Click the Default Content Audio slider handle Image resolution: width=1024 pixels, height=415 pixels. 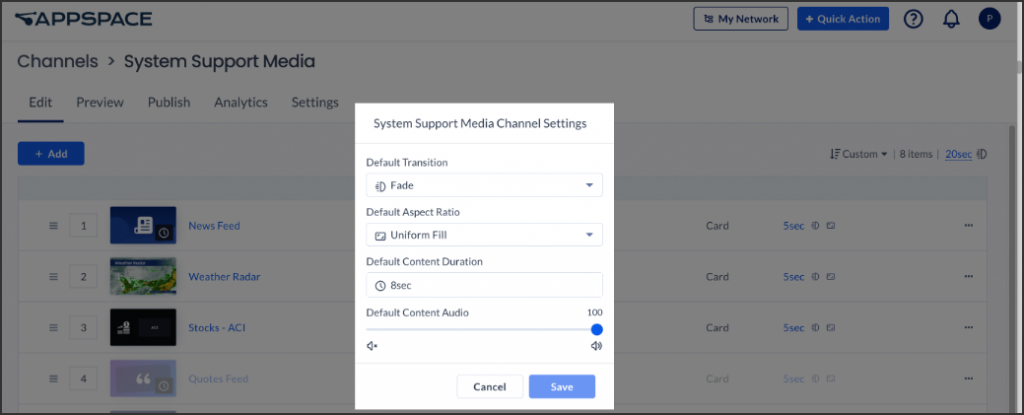tap(597, 329)
